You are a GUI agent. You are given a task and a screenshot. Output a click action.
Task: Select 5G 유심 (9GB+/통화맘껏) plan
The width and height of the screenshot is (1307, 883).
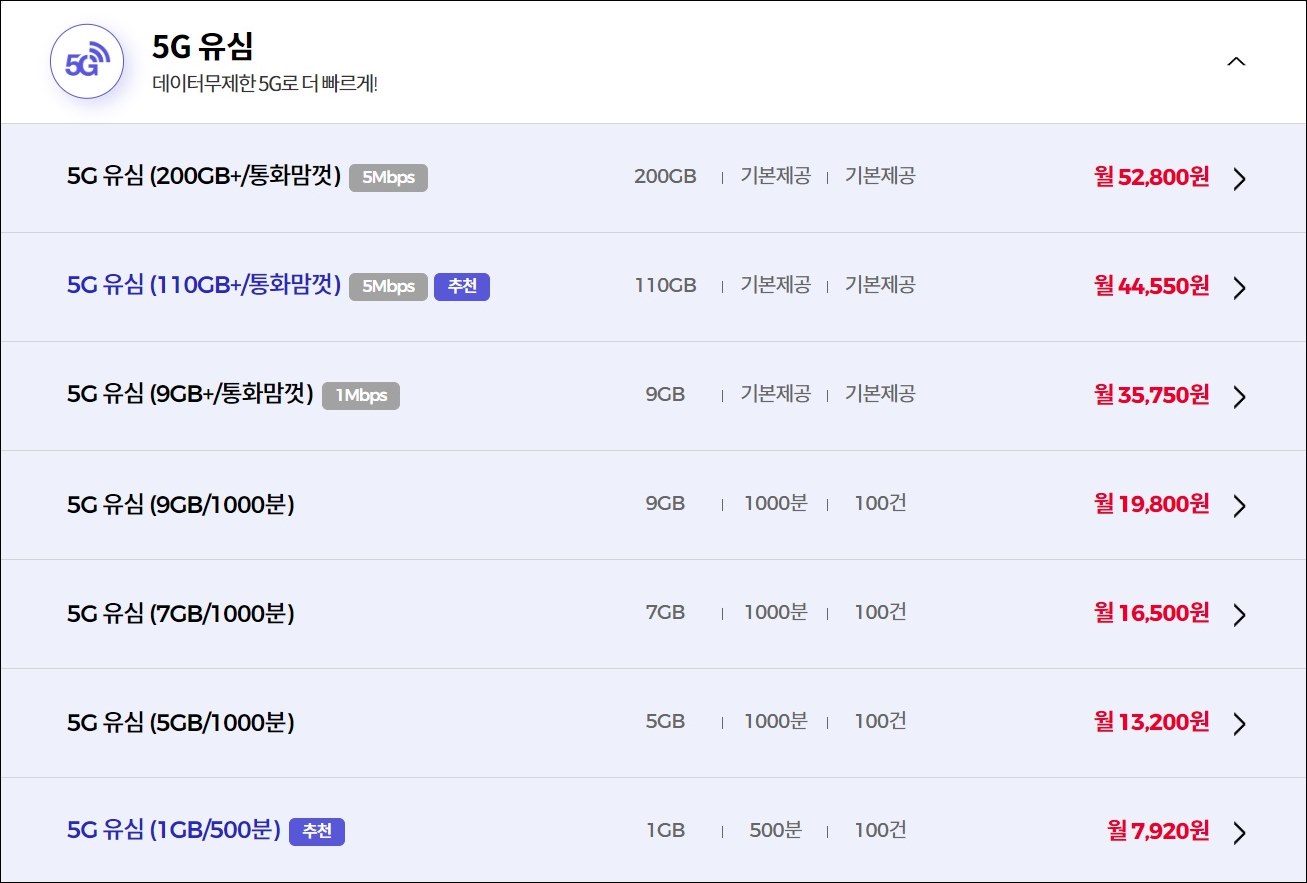pyautogui.click(x=191, y=395)
